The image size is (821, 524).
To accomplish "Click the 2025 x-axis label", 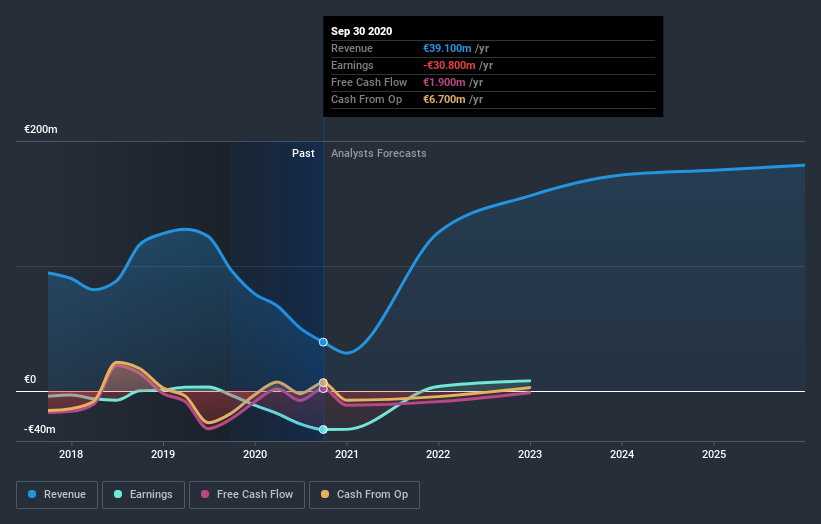I will pyautogui.click(x=714, y=454).
